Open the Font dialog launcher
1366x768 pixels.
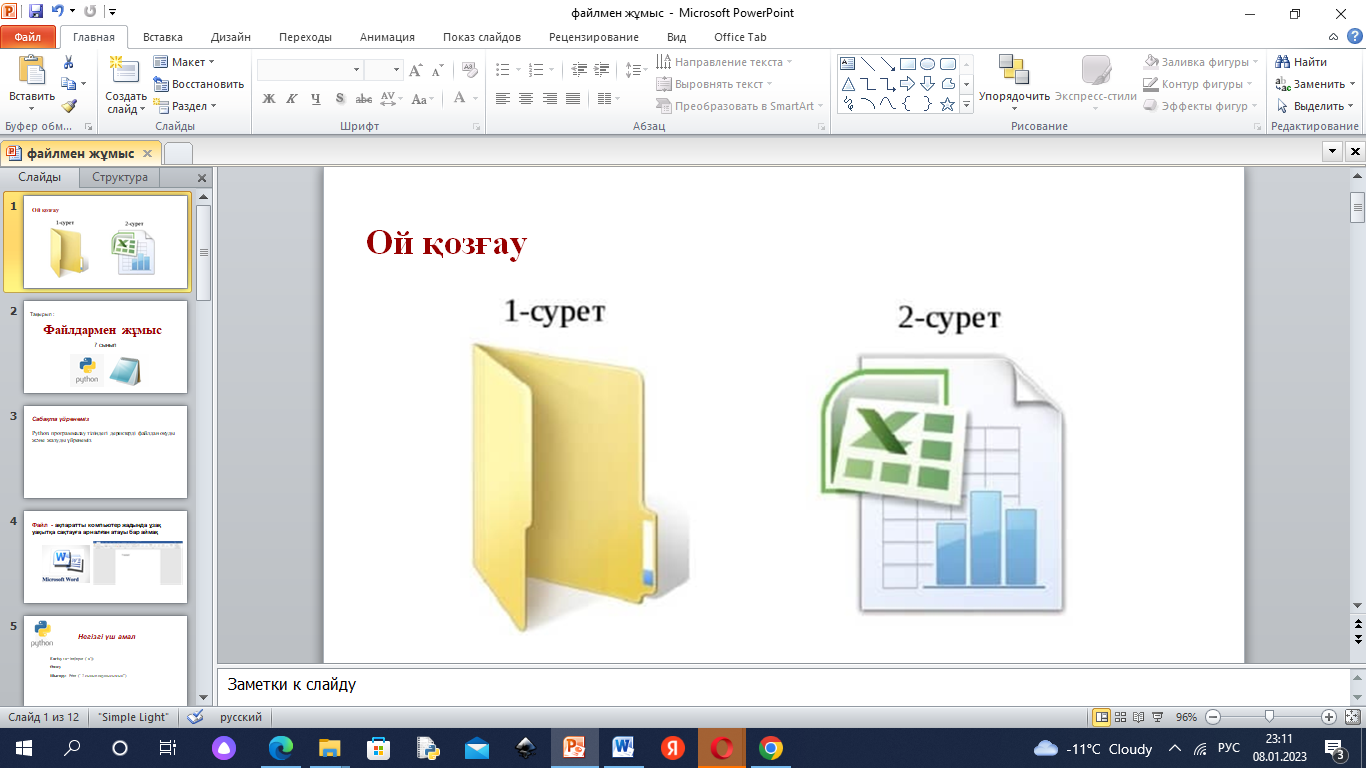[478, 127]
